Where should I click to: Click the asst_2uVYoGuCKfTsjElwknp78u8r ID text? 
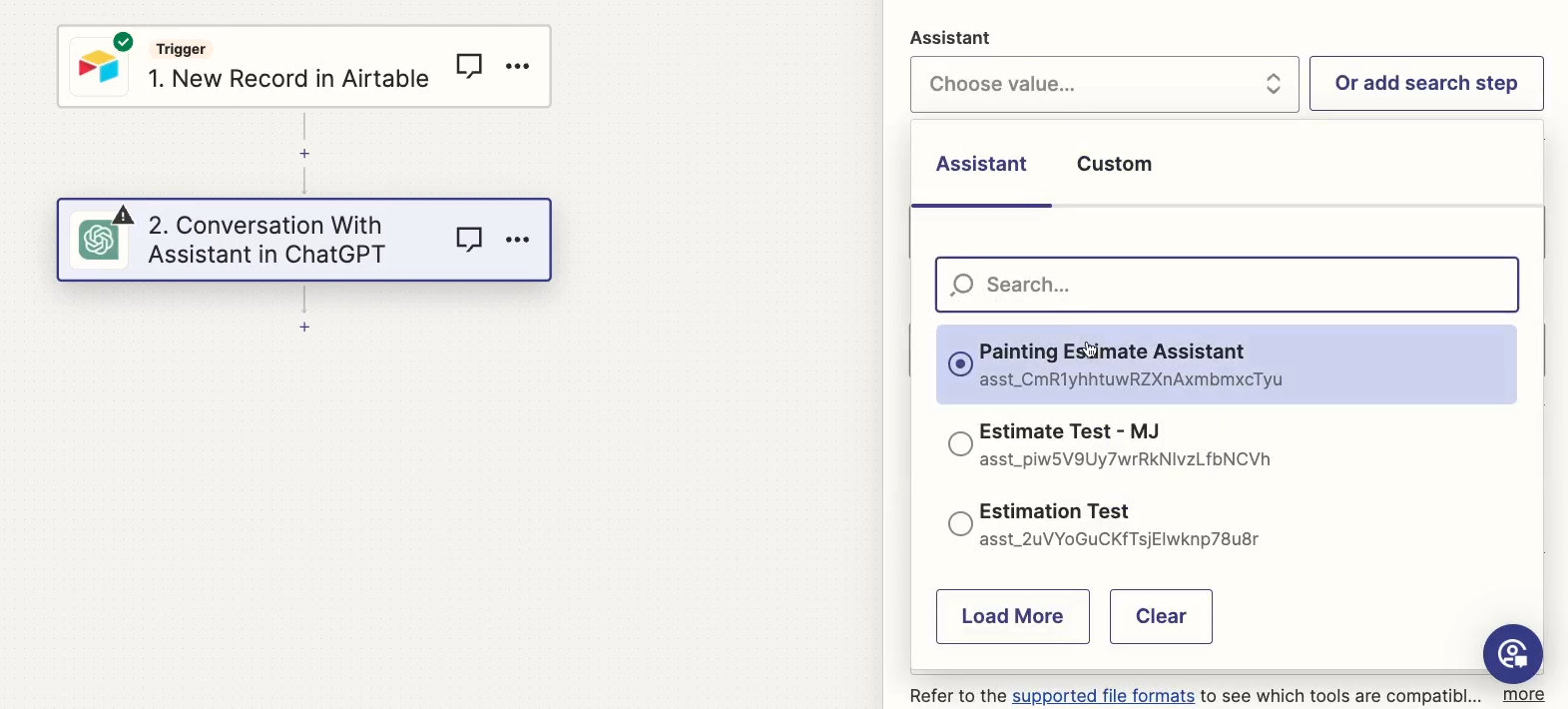[1119, 539]
